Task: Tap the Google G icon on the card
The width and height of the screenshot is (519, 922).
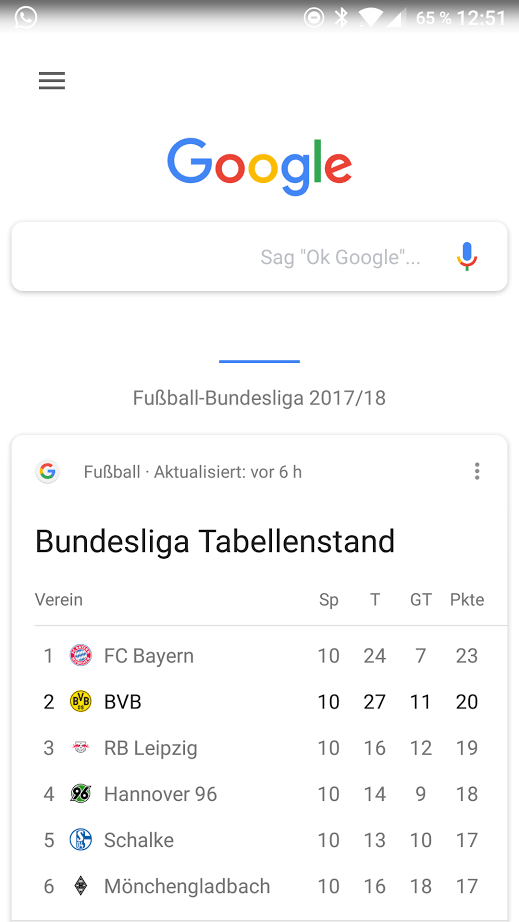Action: pyautogui.click(x=48, y=471)
